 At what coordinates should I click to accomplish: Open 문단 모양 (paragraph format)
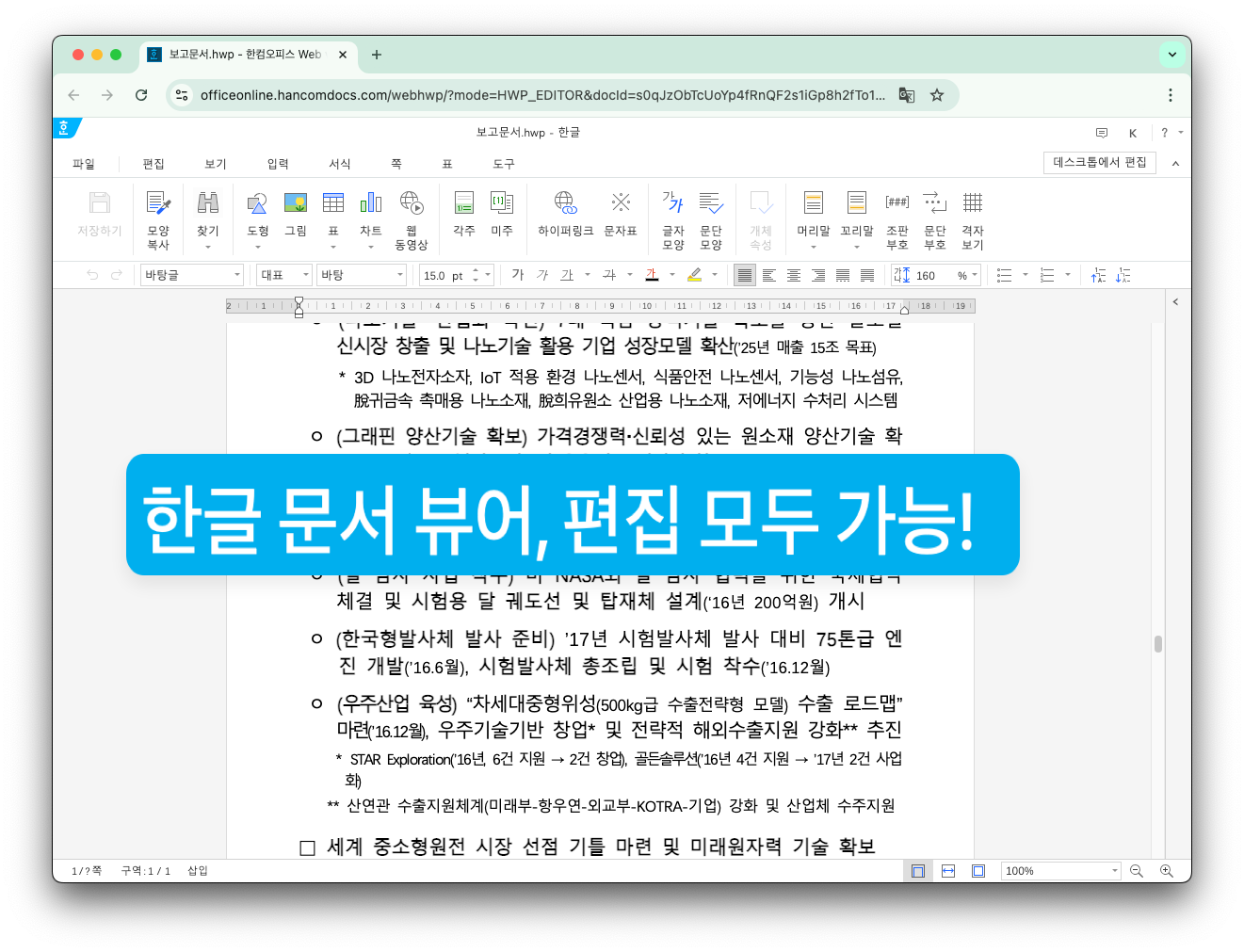pos(711,219)
